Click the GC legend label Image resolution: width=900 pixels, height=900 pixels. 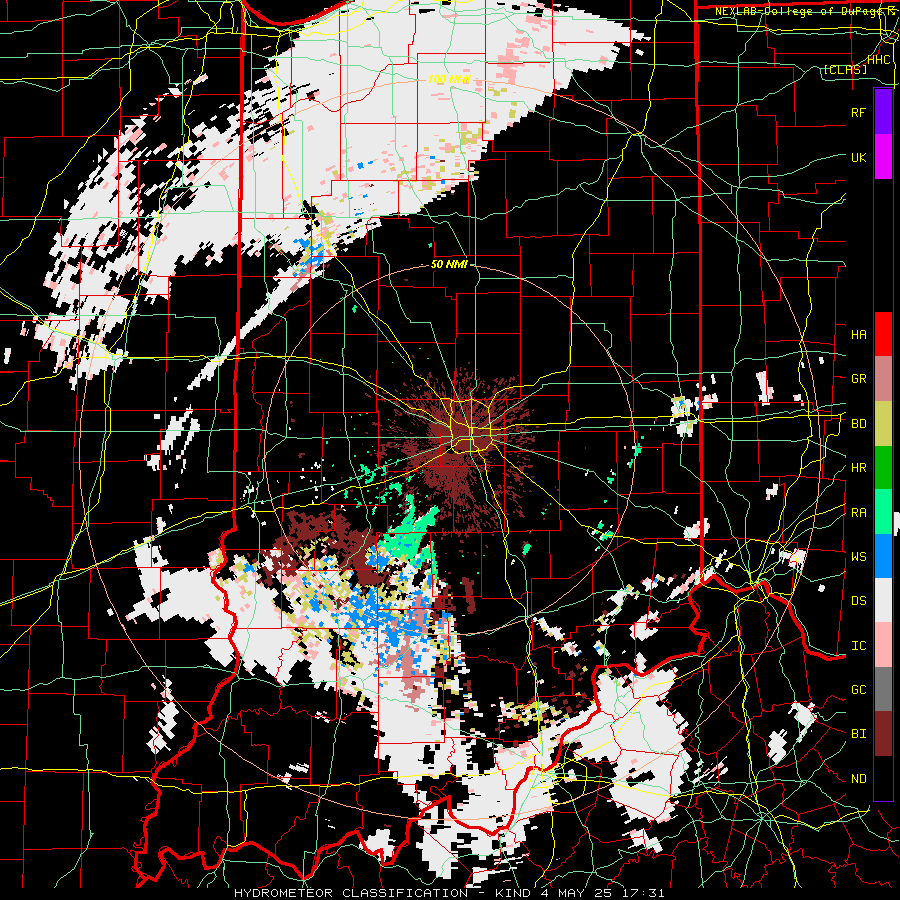click(x=858, y=689)
